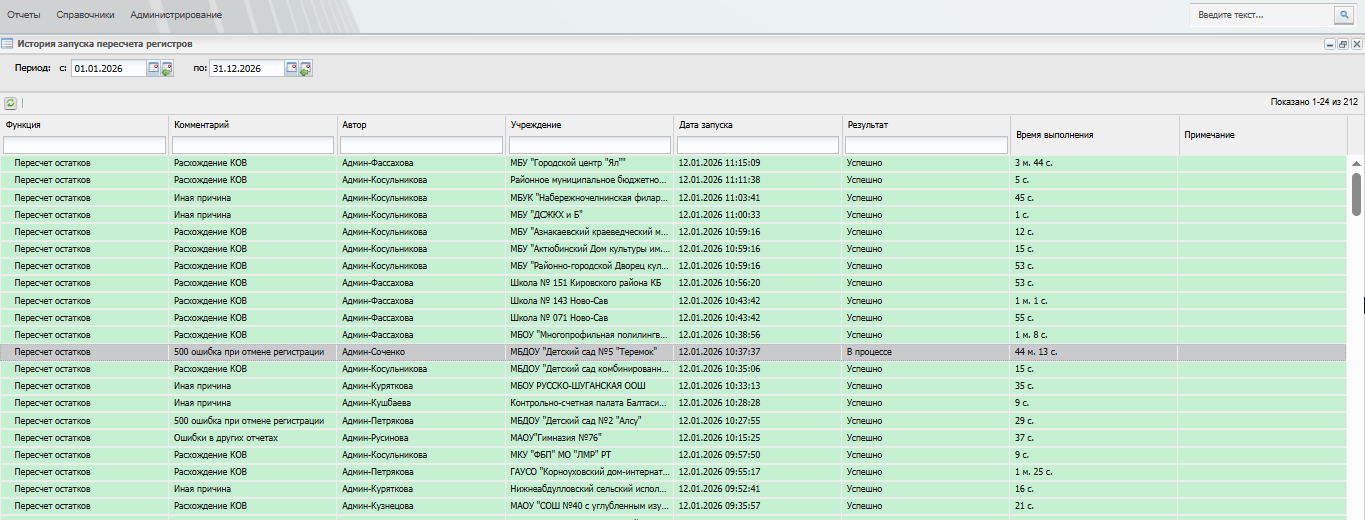This screenshot has height=520, width=1365.
Task: Click the filter field under Автор column
Action: (421, 145)
